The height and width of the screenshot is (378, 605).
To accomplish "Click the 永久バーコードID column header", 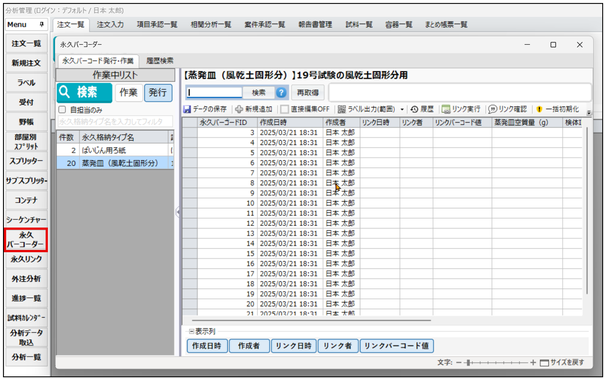I will point(228,123).
